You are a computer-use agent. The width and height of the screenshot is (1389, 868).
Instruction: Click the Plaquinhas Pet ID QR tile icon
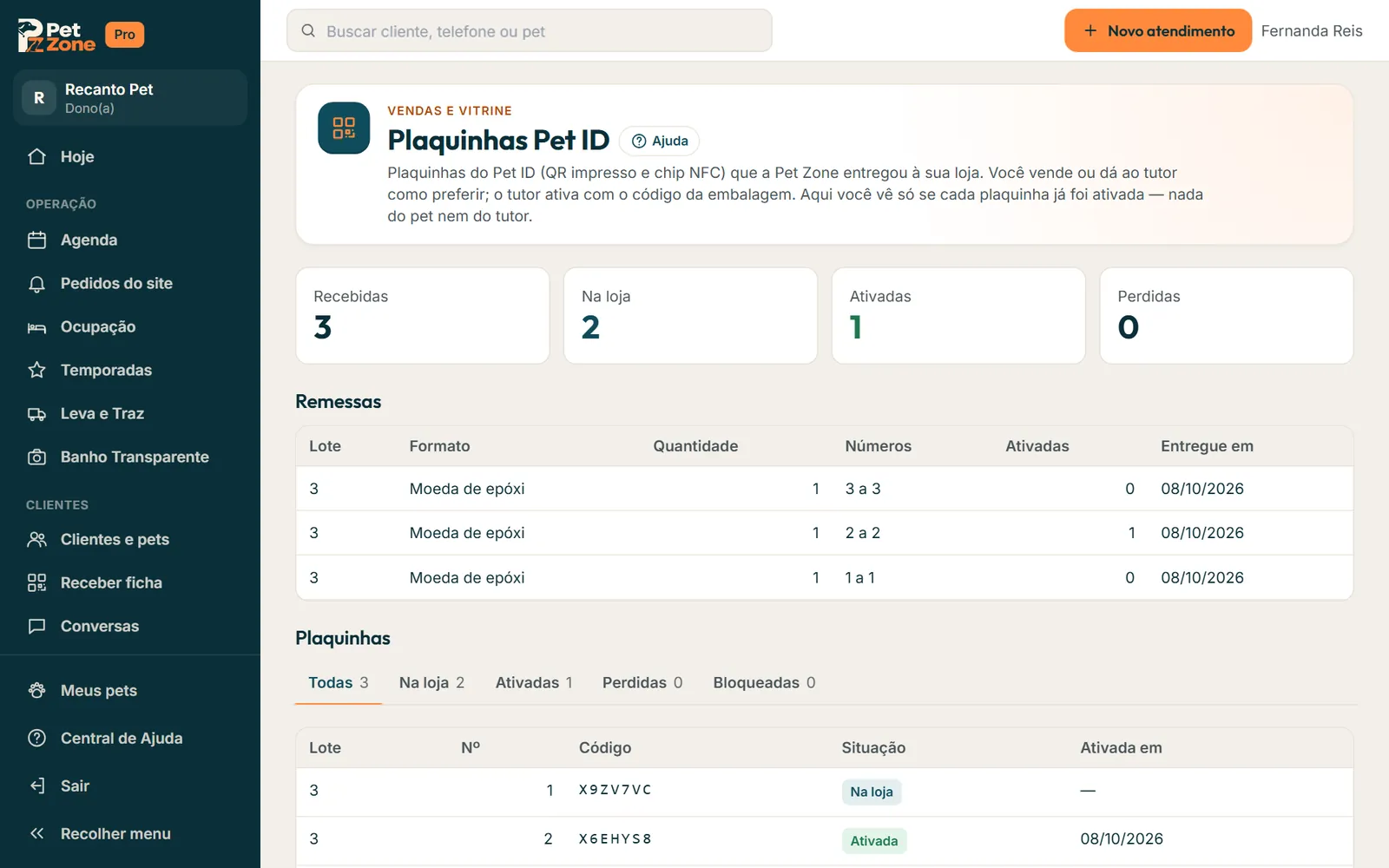tap(344, 128)
